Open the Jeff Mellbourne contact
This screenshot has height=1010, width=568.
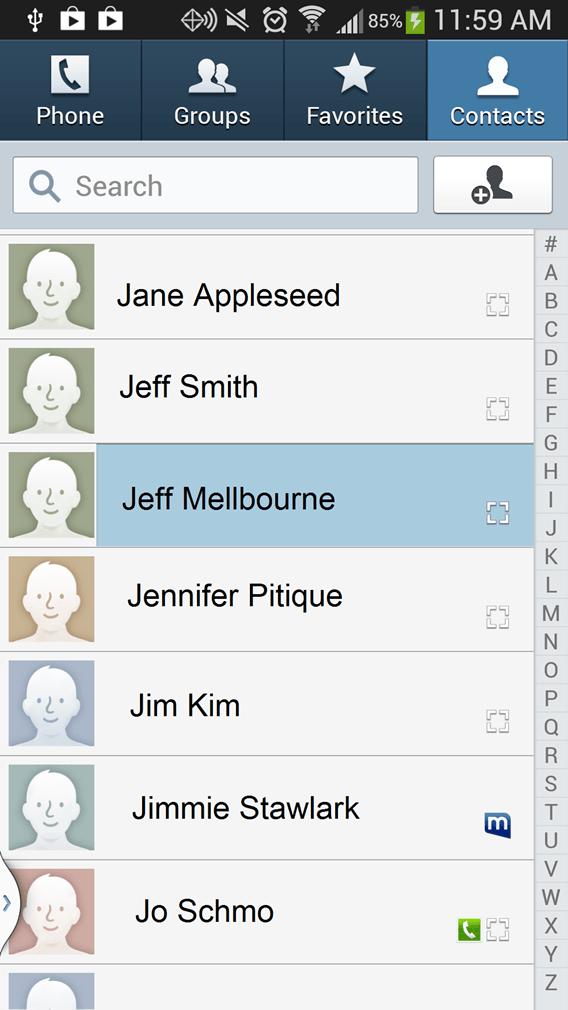[267, 496]
